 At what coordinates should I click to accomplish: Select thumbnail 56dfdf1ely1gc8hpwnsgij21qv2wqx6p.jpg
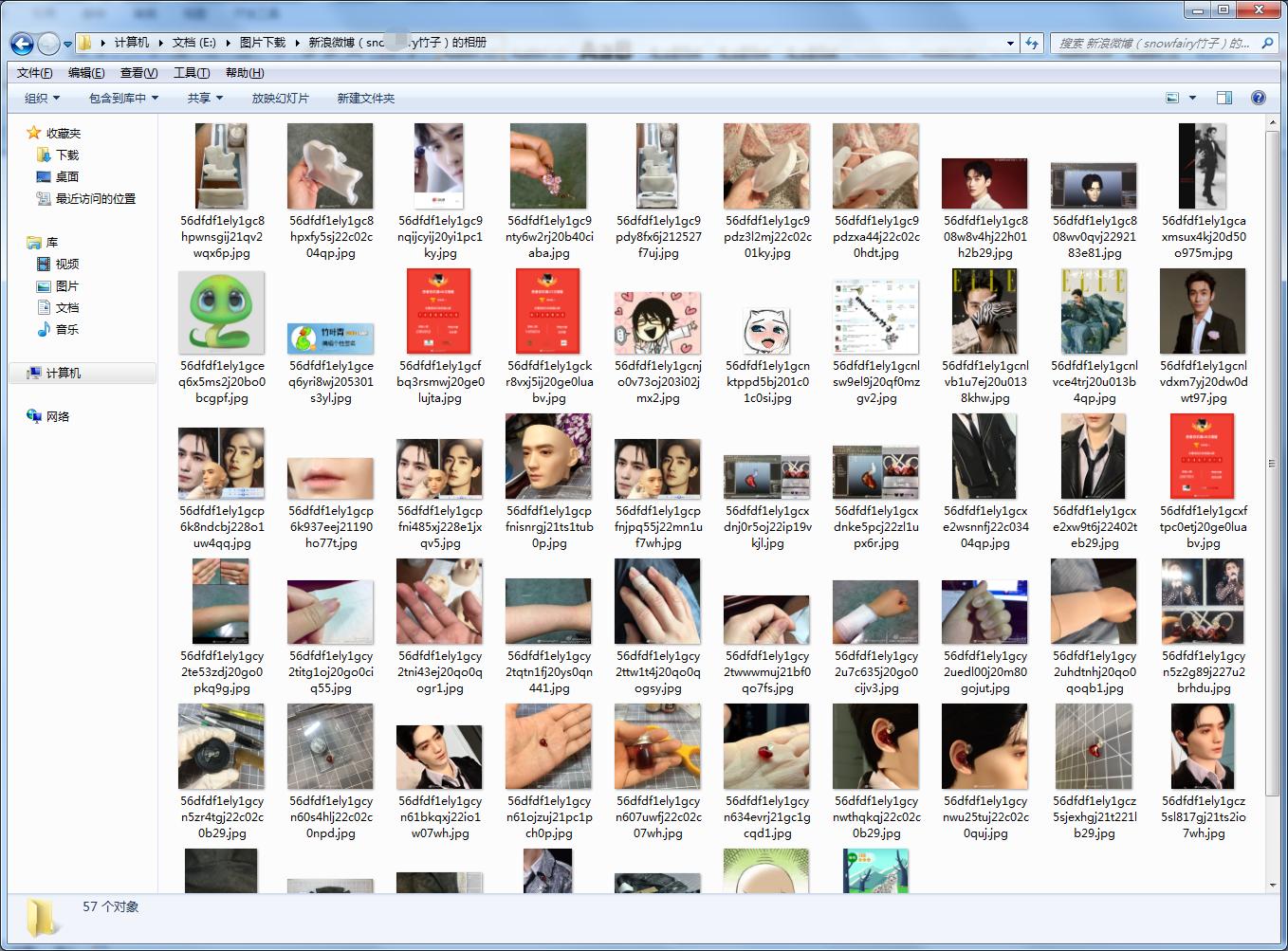pyautogui.click(x=222, y=166)
